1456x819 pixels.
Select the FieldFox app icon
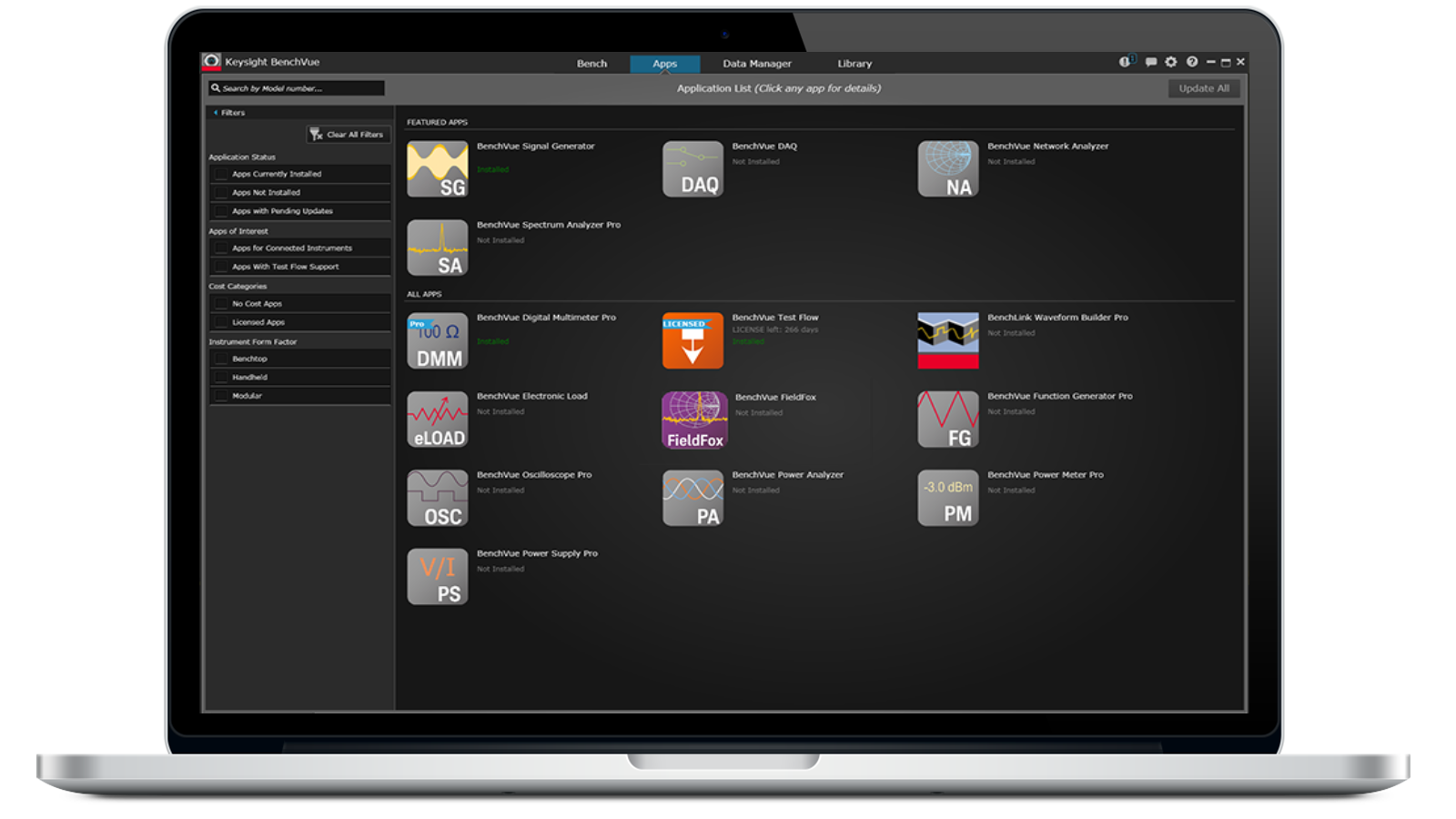point(694,420)
